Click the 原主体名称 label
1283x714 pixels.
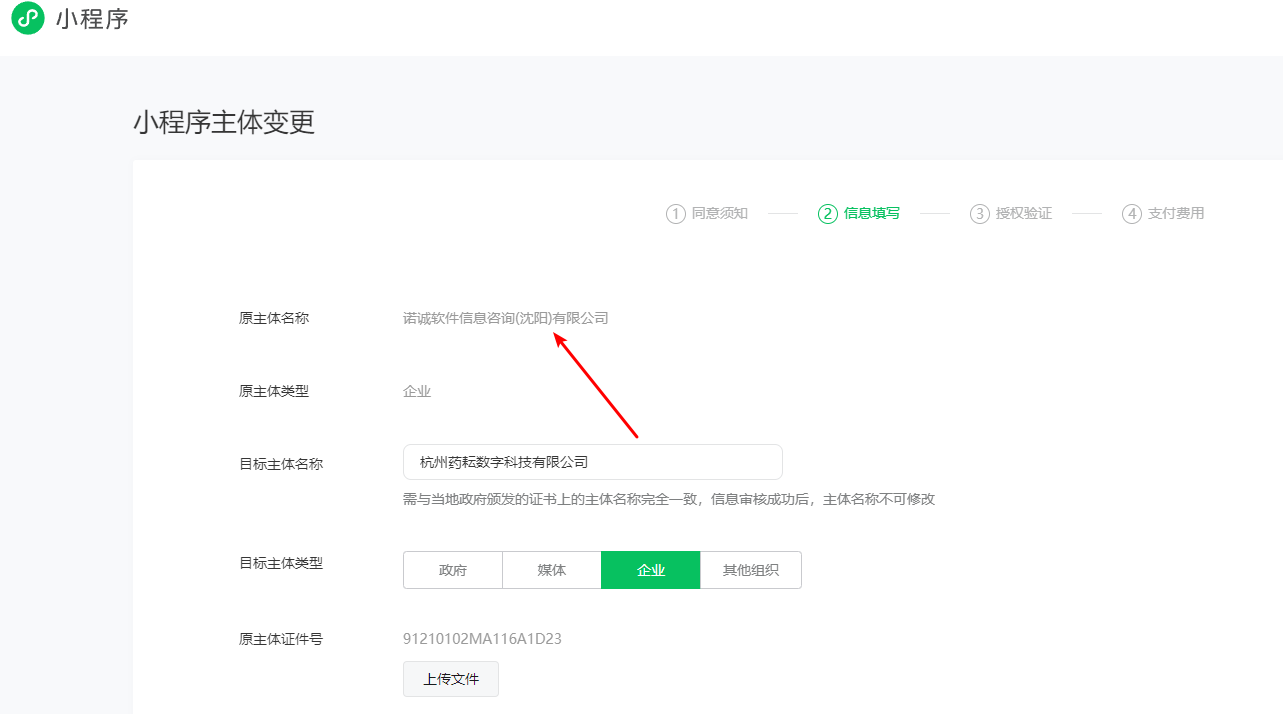pyautogui.click(x=274, y=318)
